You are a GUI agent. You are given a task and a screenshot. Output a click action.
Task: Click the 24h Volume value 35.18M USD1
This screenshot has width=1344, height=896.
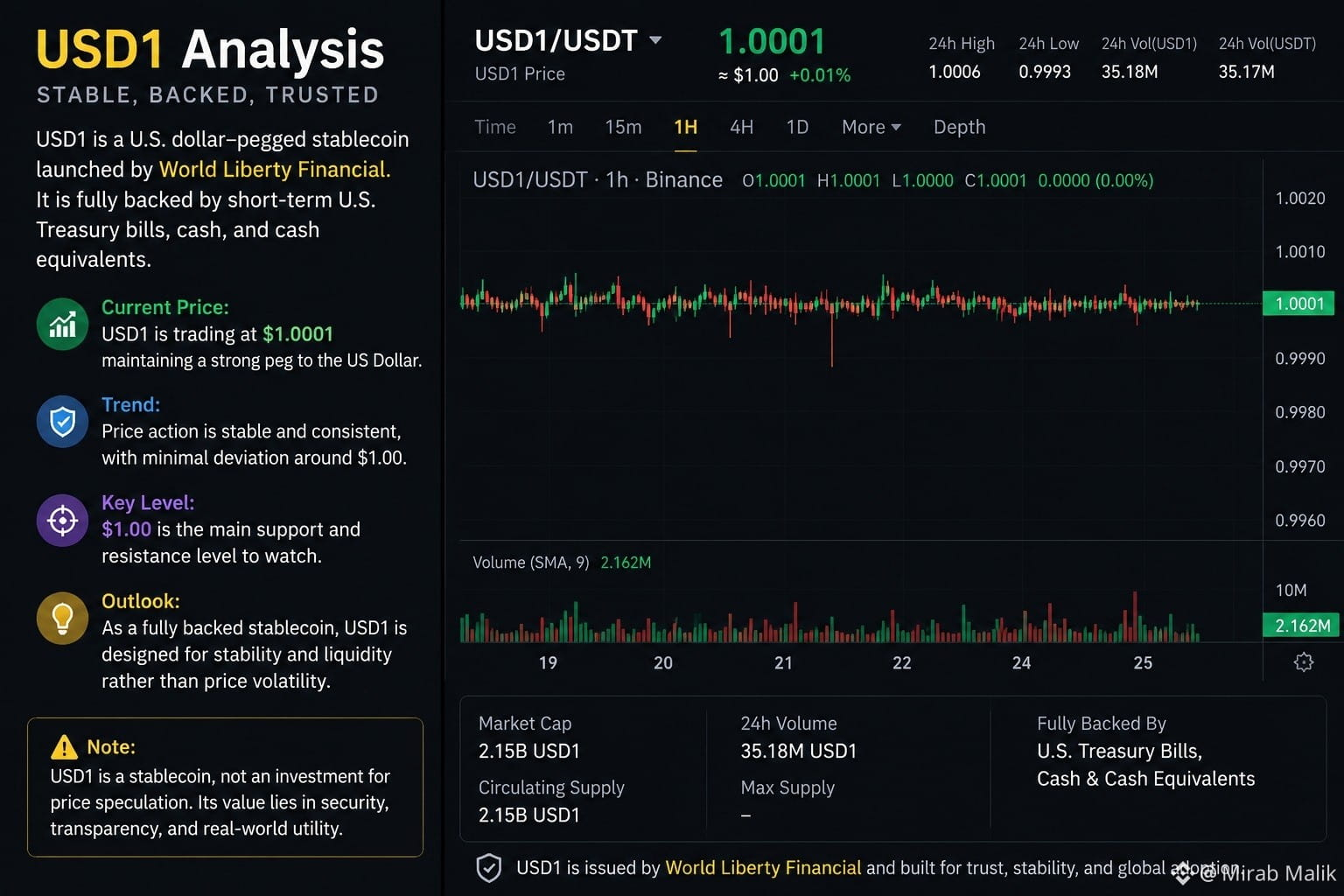coord(799,751)
